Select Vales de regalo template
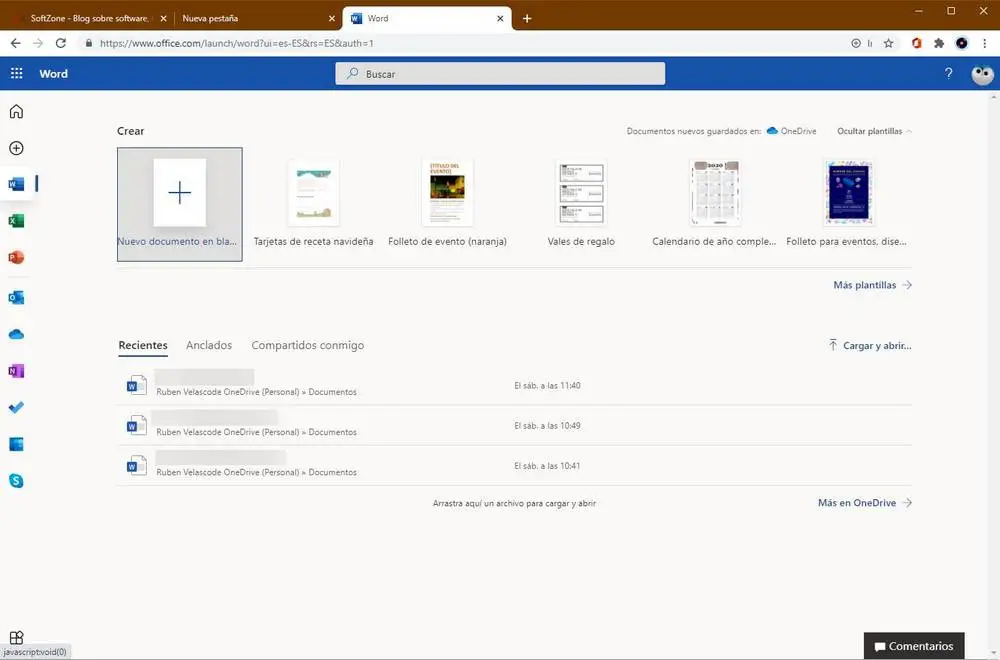The height and width of the screenshot is (660, 1000). pos(581,204)
